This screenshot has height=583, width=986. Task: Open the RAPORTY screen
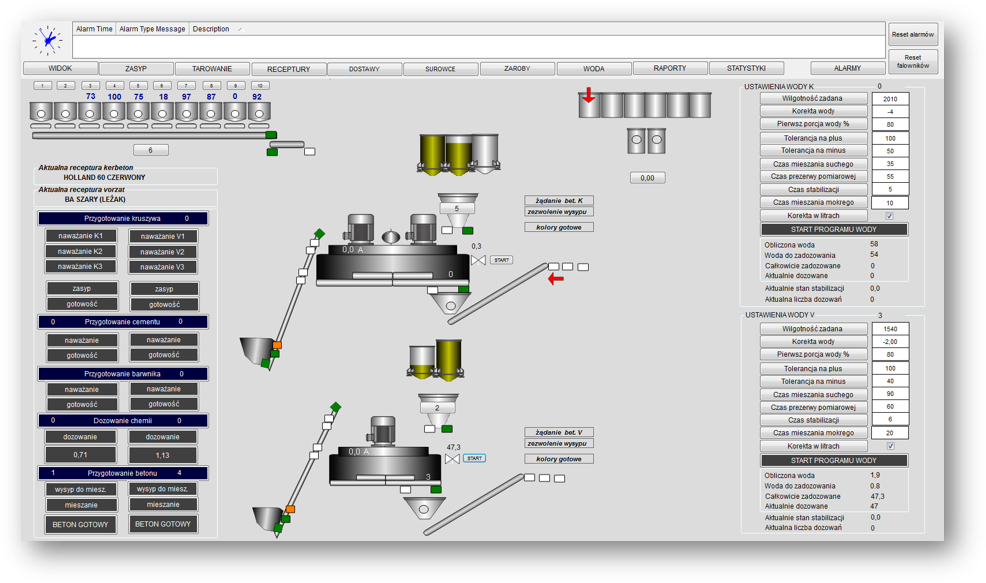670,68
